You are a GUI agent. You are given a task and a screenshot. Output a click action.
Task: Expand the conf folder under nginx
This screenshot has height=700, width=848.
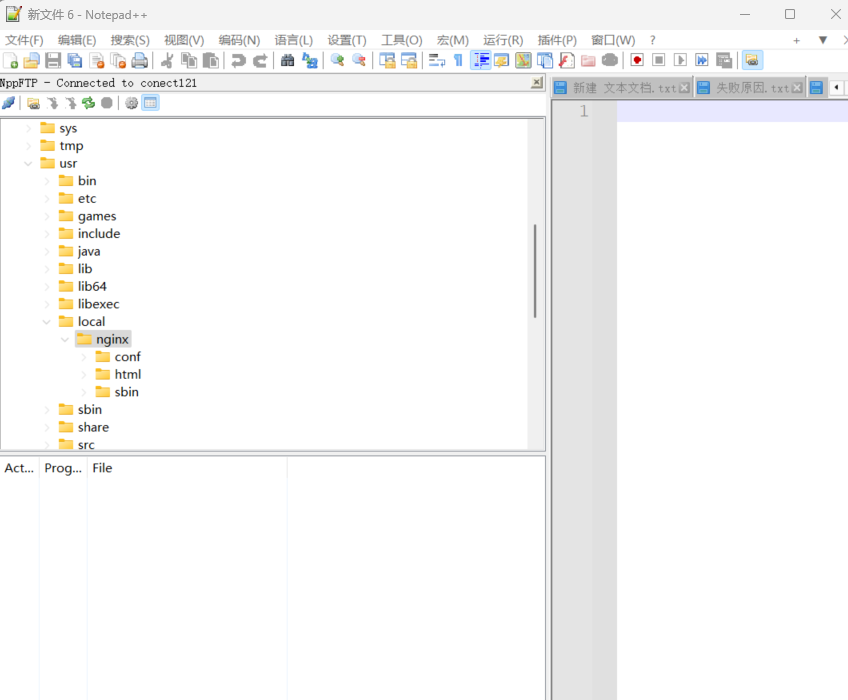(x=82, y=356)
